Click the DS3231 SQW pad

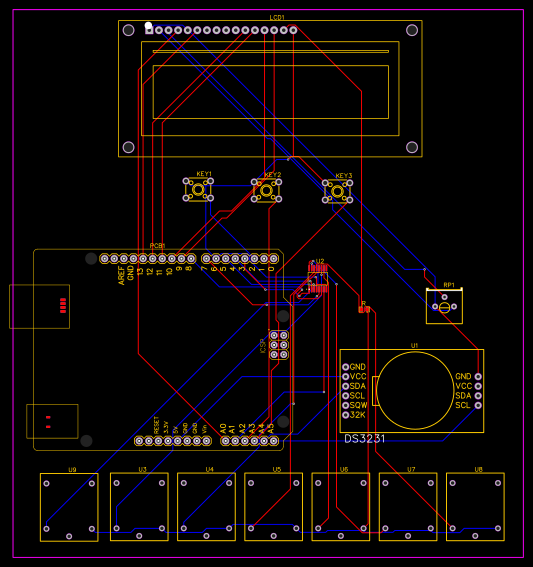(x=346, y=405)
